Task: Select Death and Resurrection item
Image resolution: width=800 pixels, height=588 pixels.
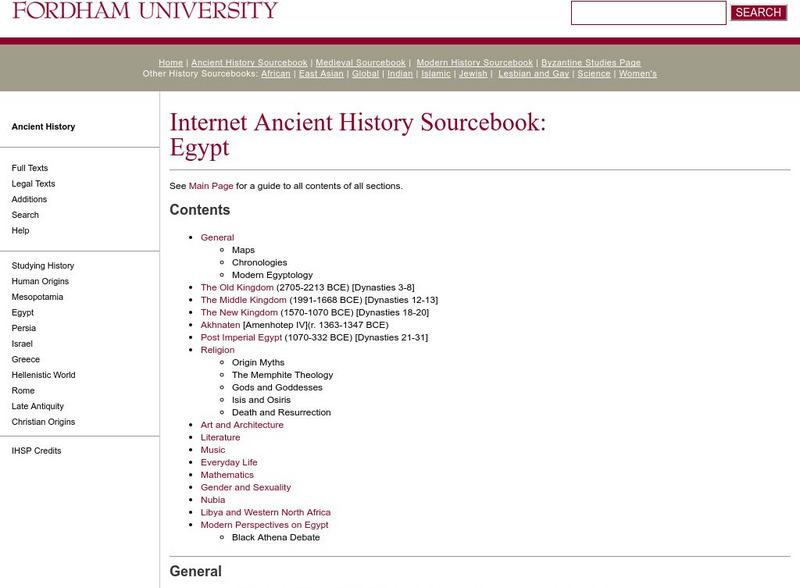Action: coord(281,412)
